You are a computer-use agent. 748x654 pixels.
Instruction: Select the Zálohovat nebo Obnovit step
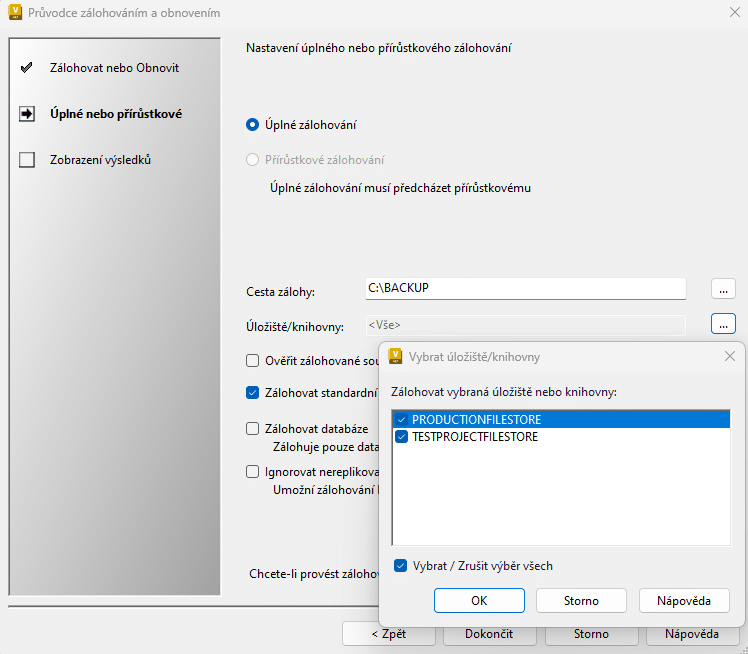tap(114, 68)
